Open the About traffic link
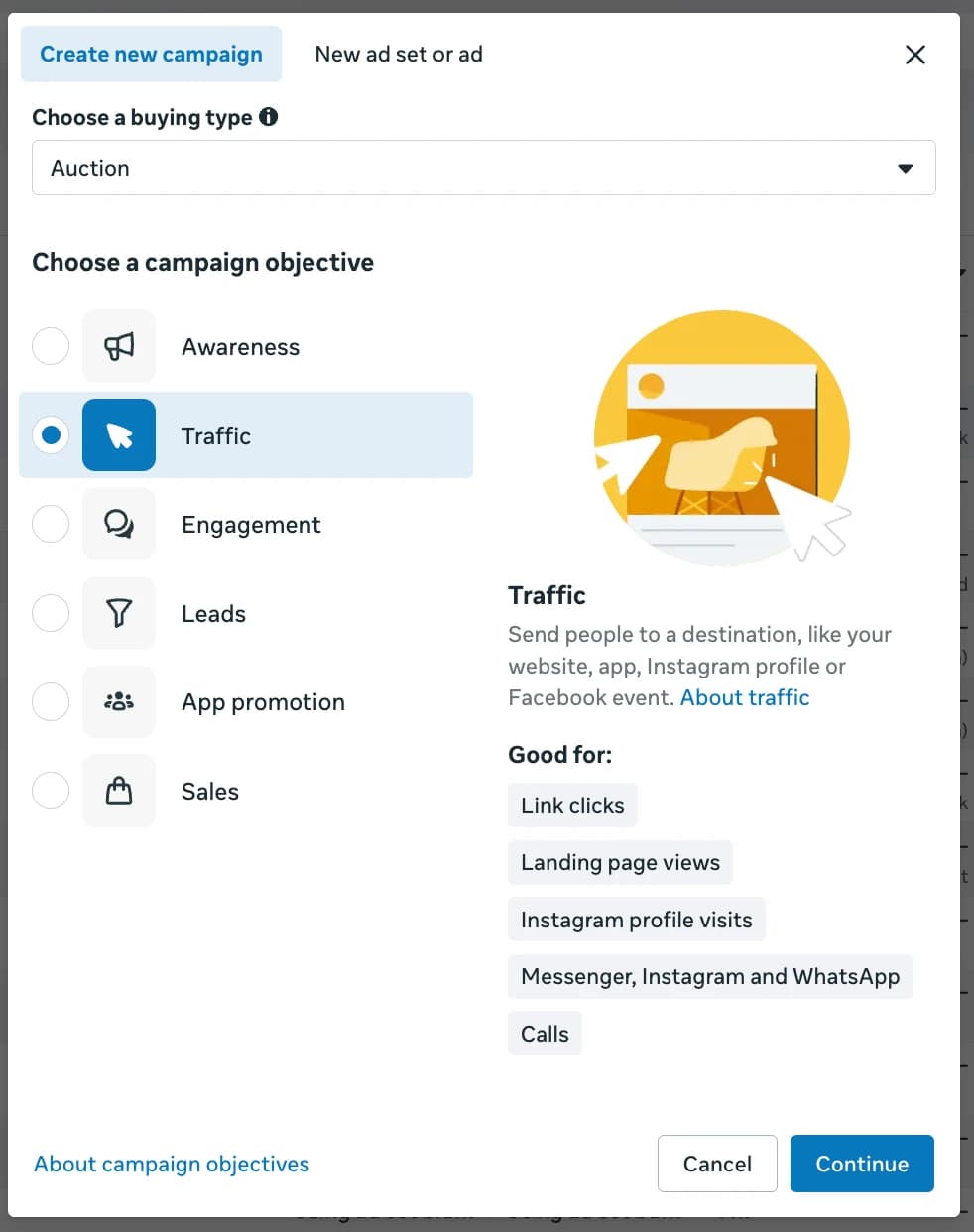Screen dimensions: 974x1232 [x=745, y=697]
